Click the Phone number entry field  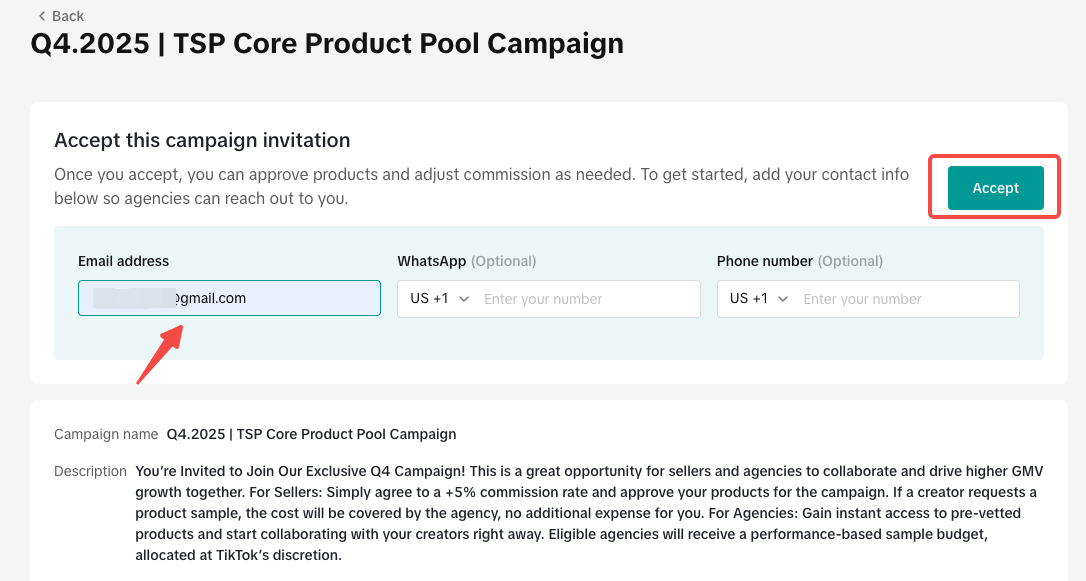tap(905, 299)
